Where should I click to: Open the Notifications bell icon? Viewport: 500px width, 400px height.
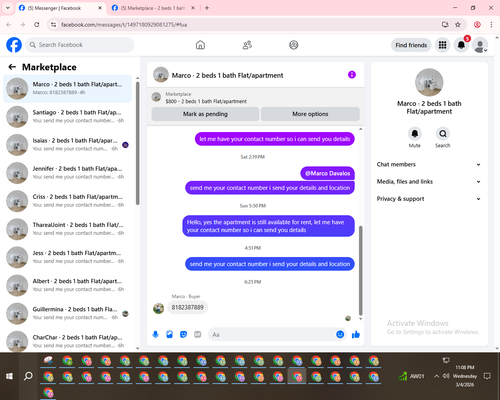click(461, 45)
